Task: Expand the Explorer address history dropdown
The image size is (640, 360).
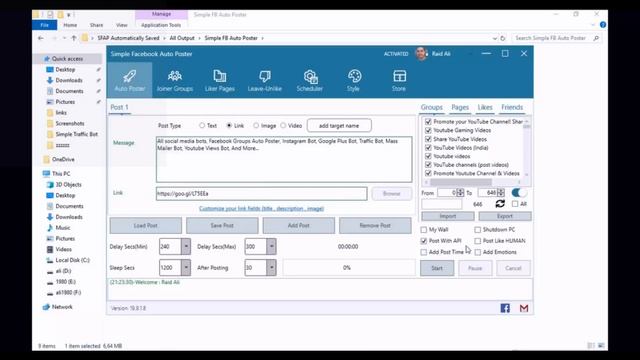Action: coord(495,38)
